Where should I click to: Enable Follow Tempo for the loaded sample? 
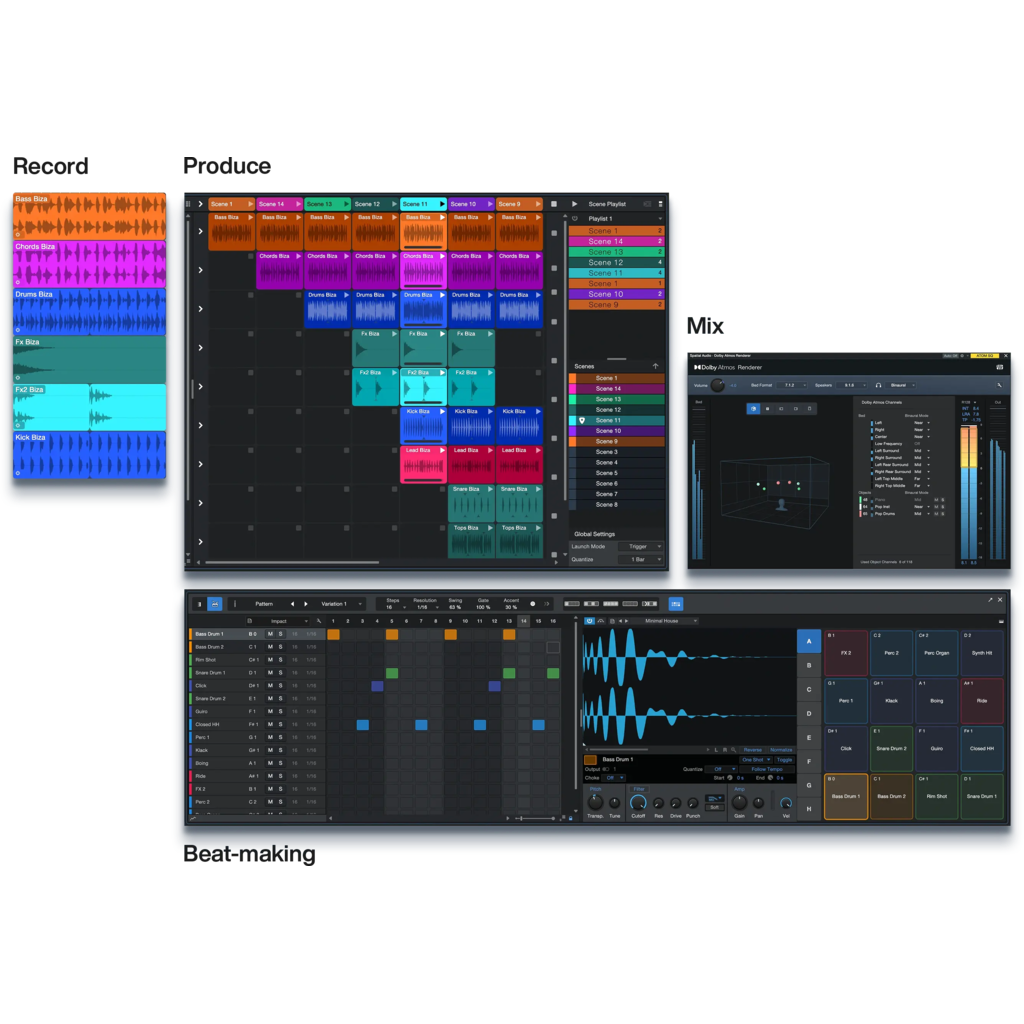click(x=767, y=769)
